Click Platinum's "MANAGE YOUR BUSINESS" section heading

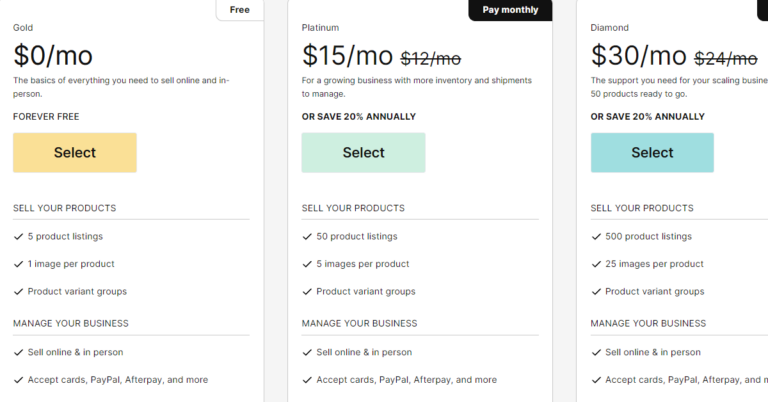pyautogui.click(x=359, y=324)
